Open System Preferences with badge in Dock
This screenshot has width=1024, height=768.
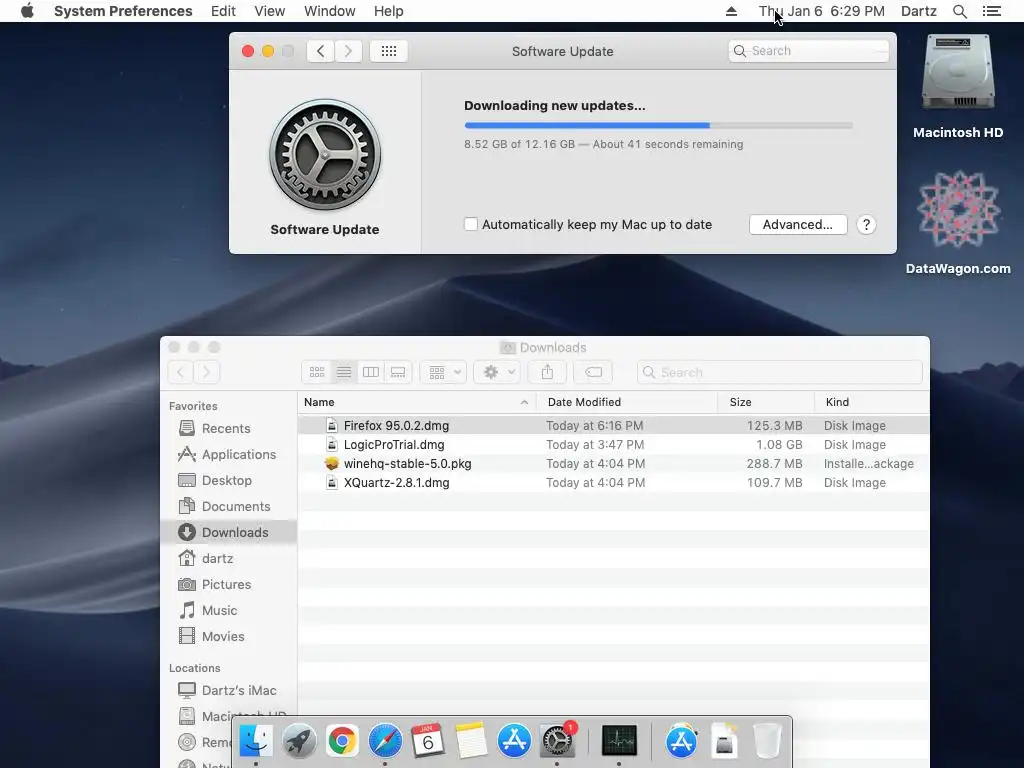pos(557,741)
